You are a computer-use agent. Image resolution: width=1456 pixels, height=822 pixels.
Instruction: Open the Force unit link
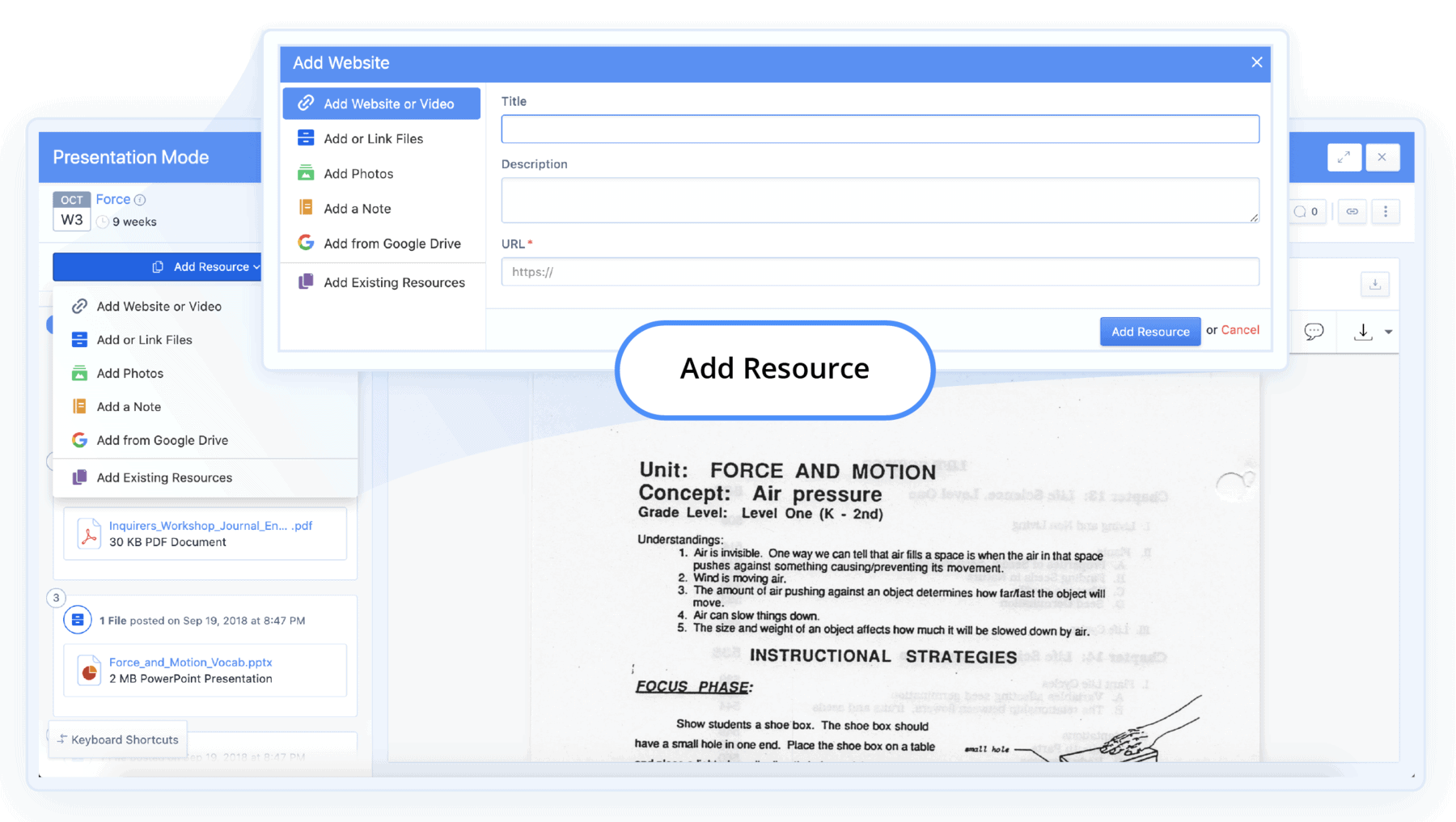click(113, 199)
